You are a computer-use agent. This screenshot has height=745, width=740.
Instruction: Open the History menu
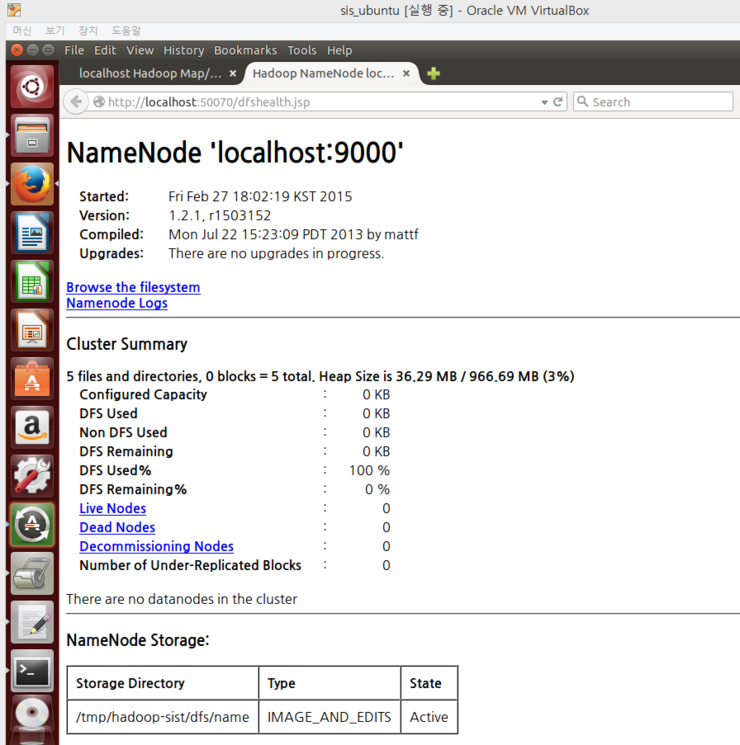coord(183,50)
